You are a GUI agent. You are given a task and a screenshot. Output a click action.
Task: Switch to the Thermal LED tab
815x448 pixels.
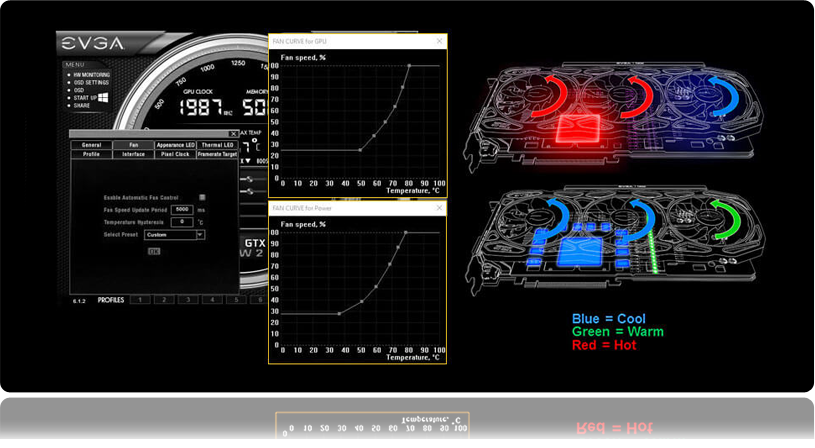click(x=217, y=145)
